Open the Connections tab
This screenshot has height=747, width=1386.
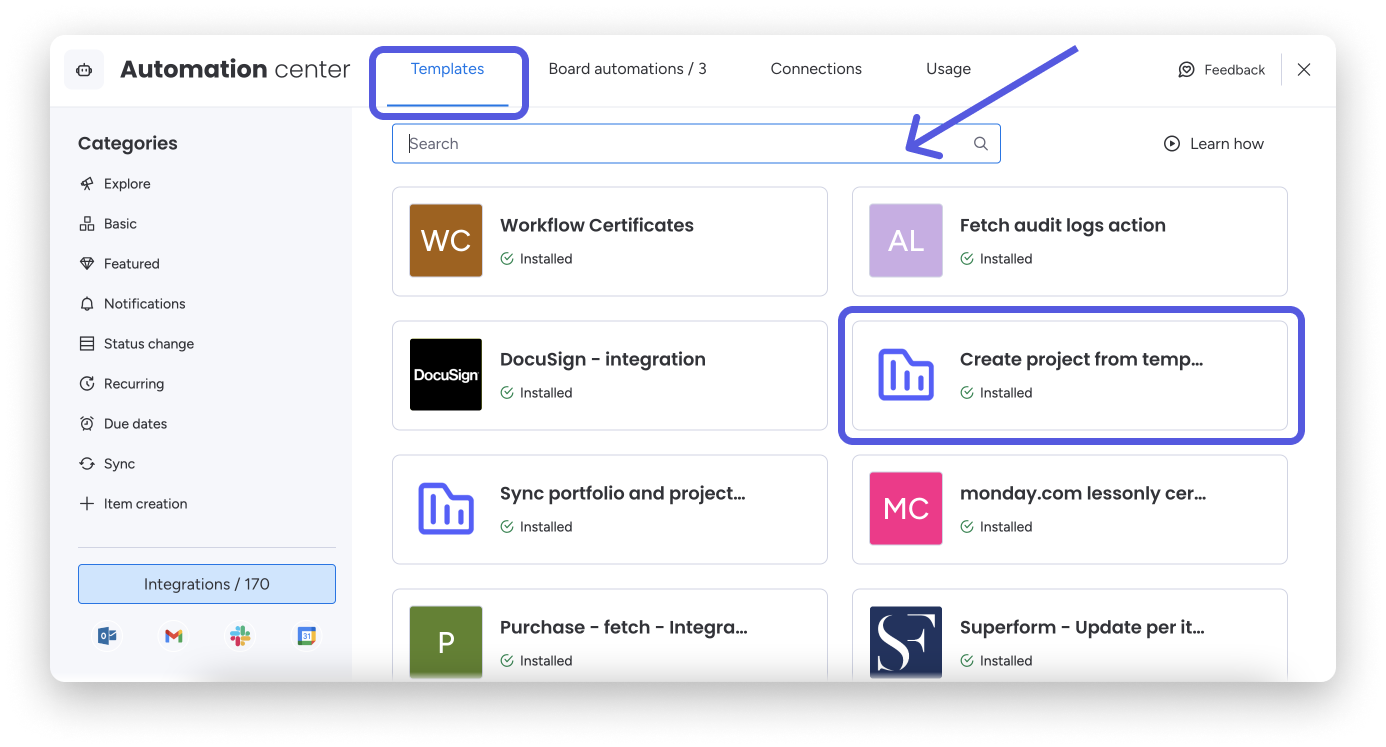pyautogui.click(x=816, y=68)
